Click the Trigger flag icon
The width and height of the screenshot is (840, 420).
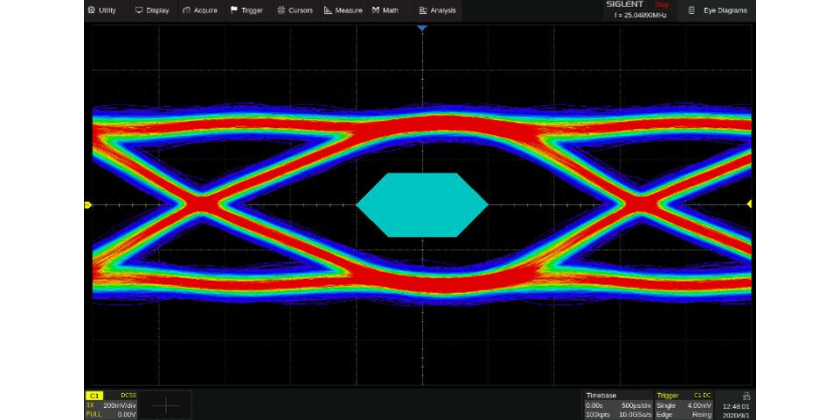pyautogui.click(x=234, y=10)
